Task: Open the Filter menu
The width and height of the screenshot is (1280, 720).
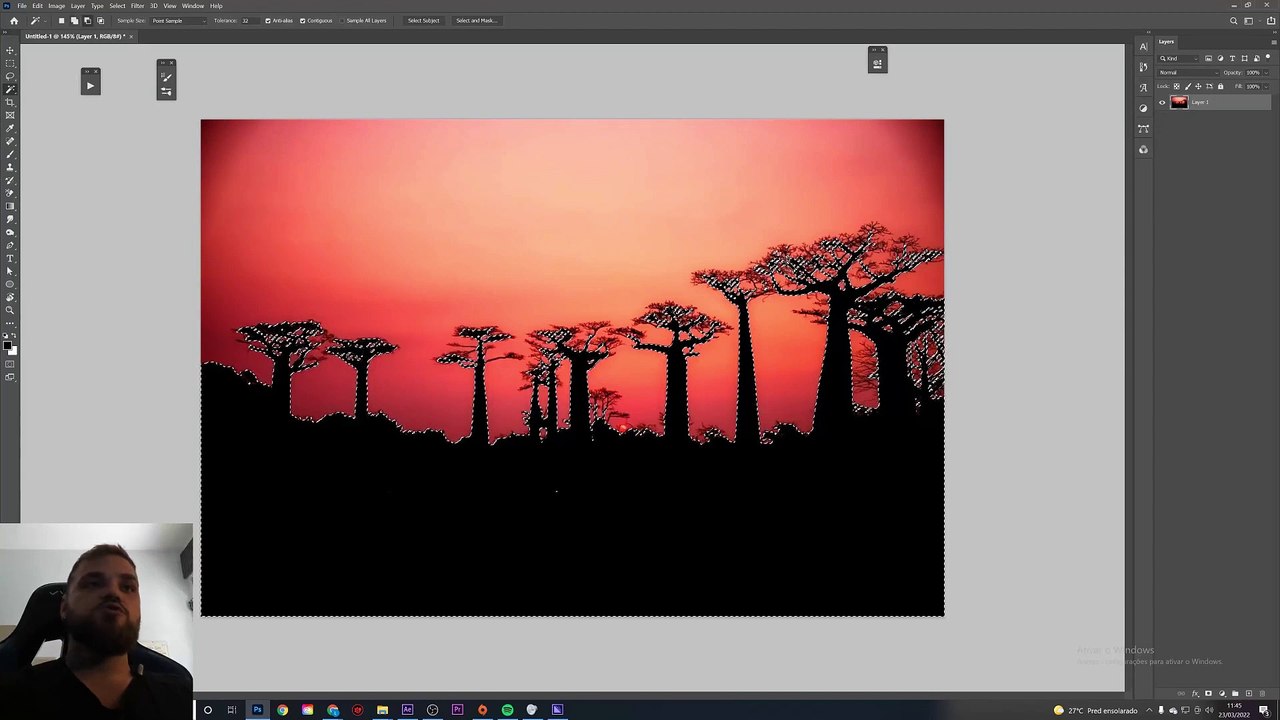Action: tap(138, 6)
